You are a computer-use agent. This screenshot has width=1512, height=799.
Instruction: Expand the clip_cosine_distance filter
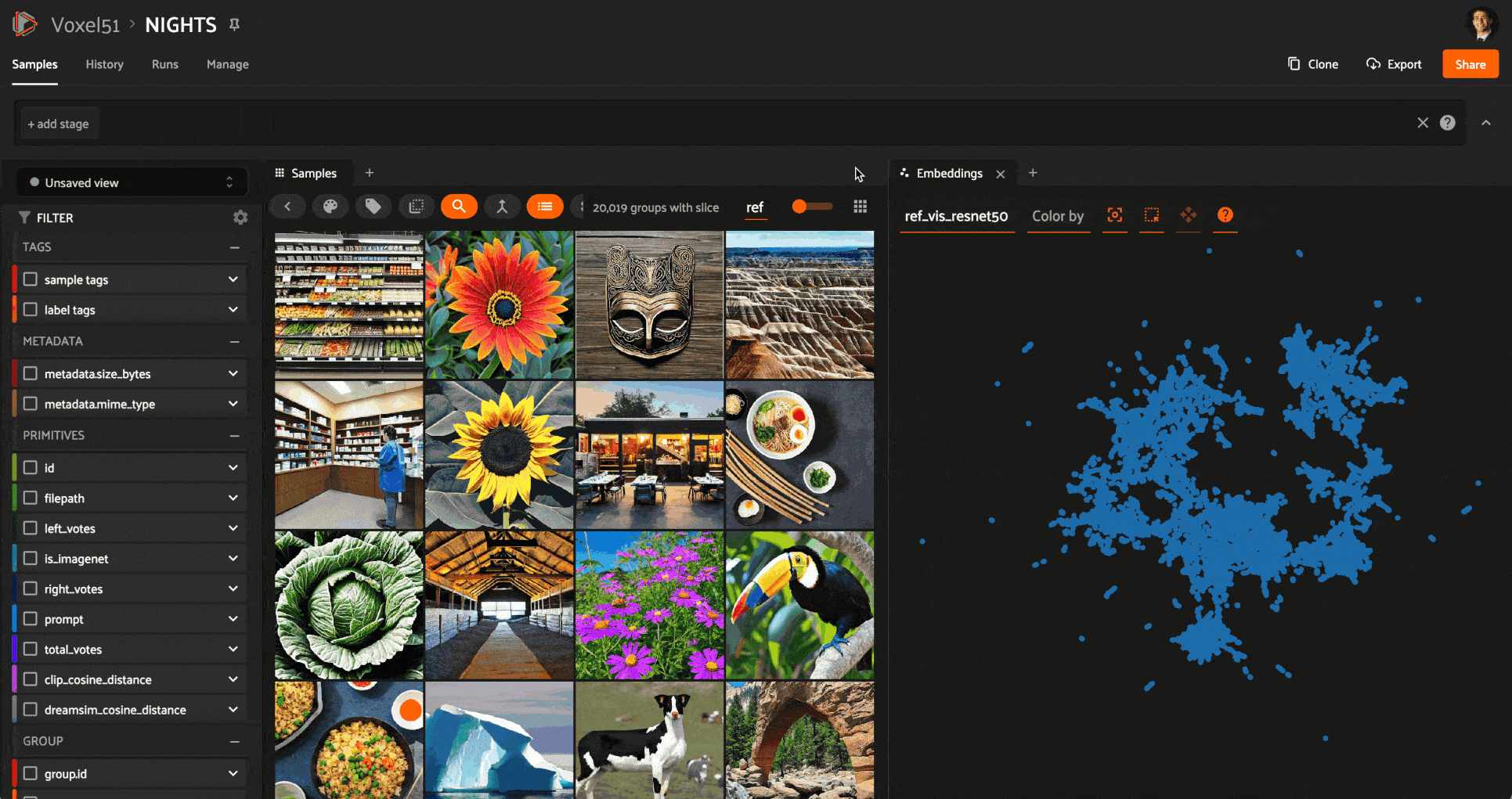(x=233, y=679)
